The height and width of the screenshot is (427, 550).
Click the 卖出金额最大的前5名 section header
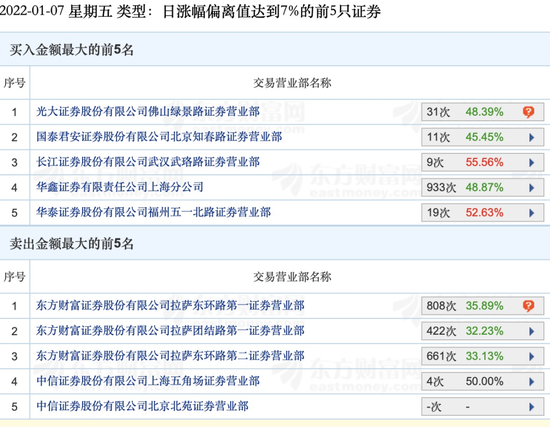[x=72, y=243]
